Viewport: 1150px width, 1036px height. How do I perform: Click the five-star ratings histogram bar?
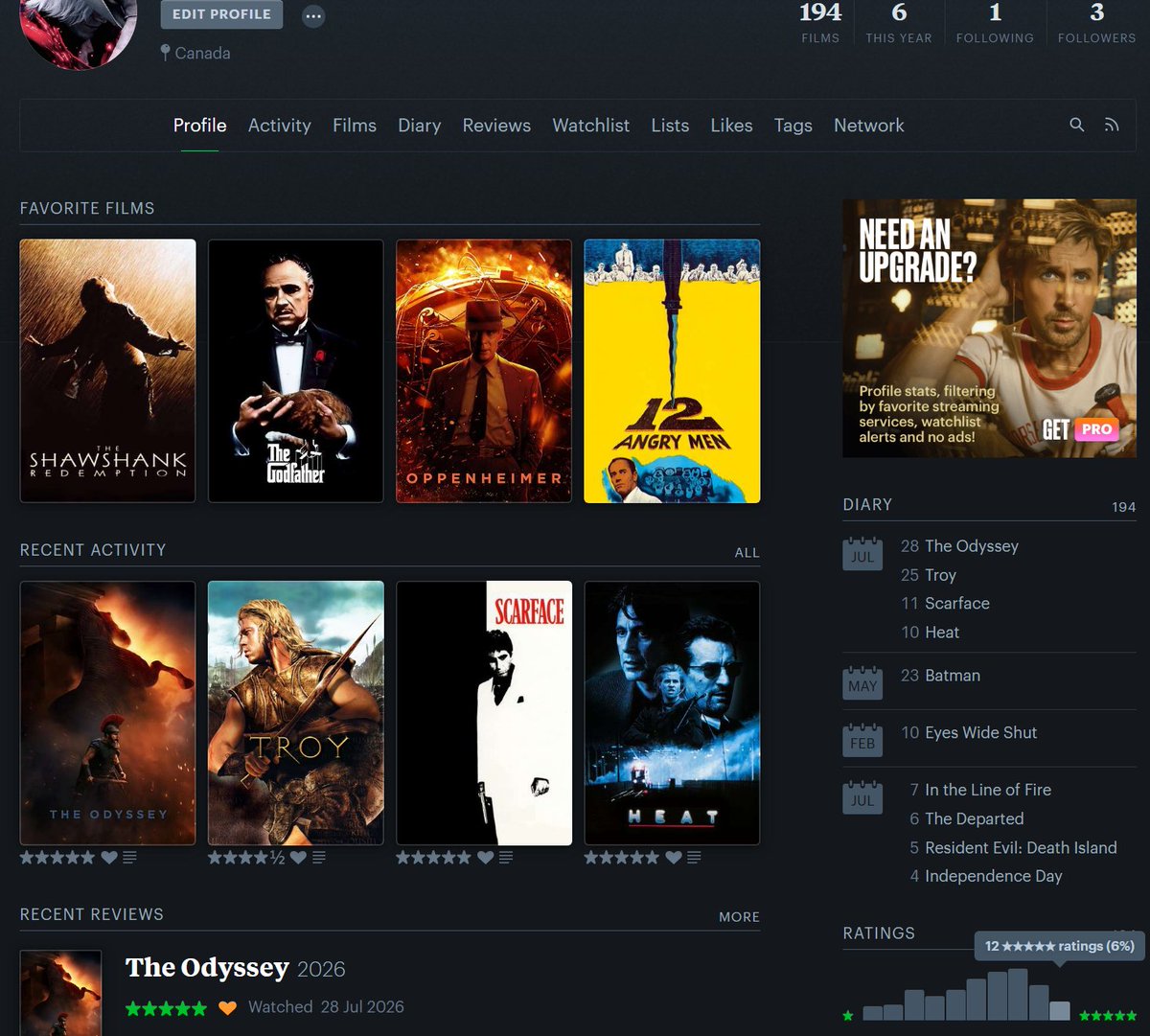pyautogui.click(x=1059, y=1011)
